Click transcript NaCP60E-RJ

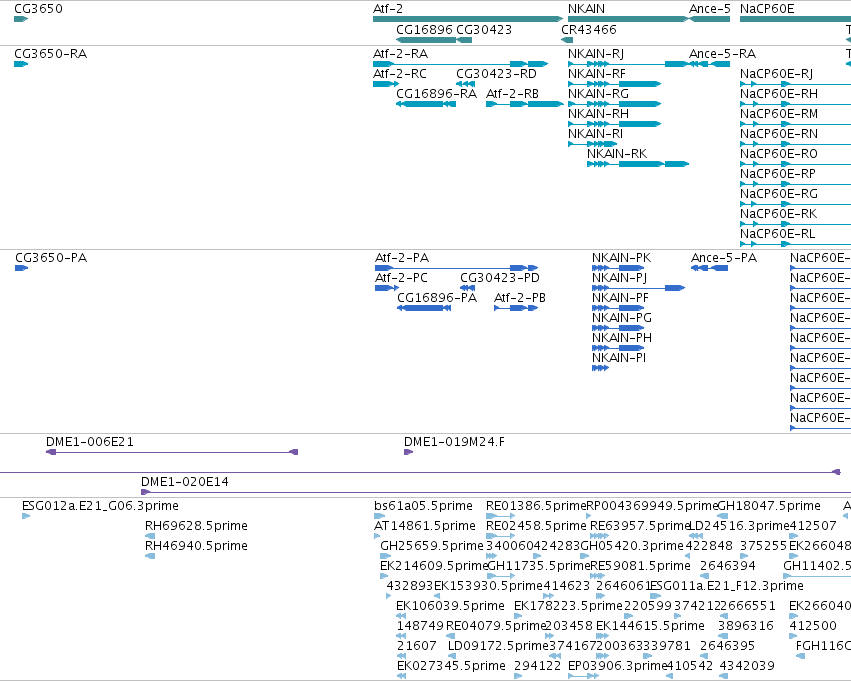776,74
